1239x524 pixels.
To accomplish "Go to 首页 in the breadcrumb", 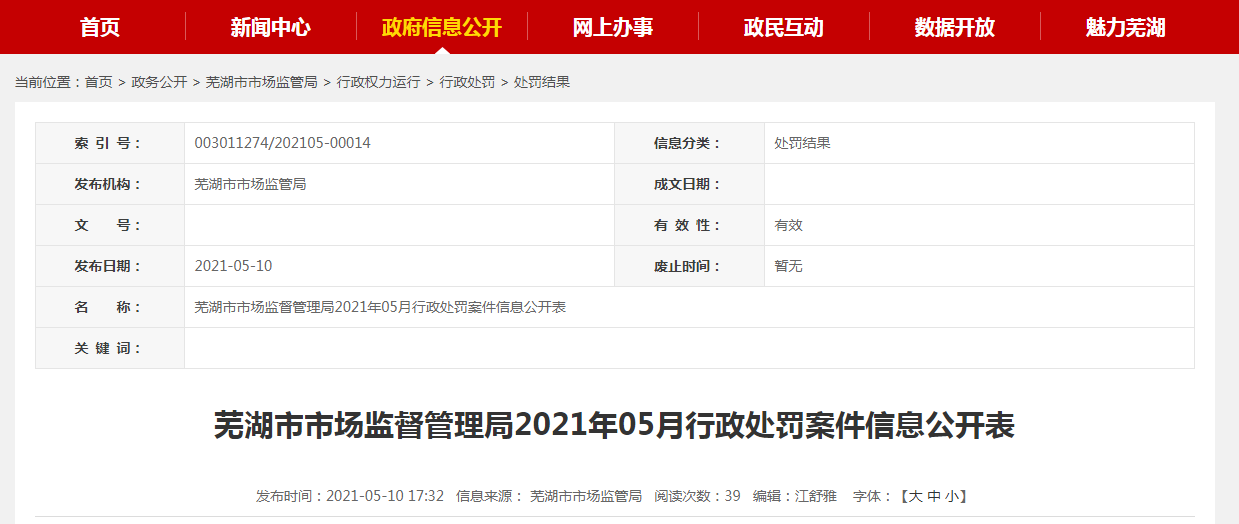I will tap(99, 82).
